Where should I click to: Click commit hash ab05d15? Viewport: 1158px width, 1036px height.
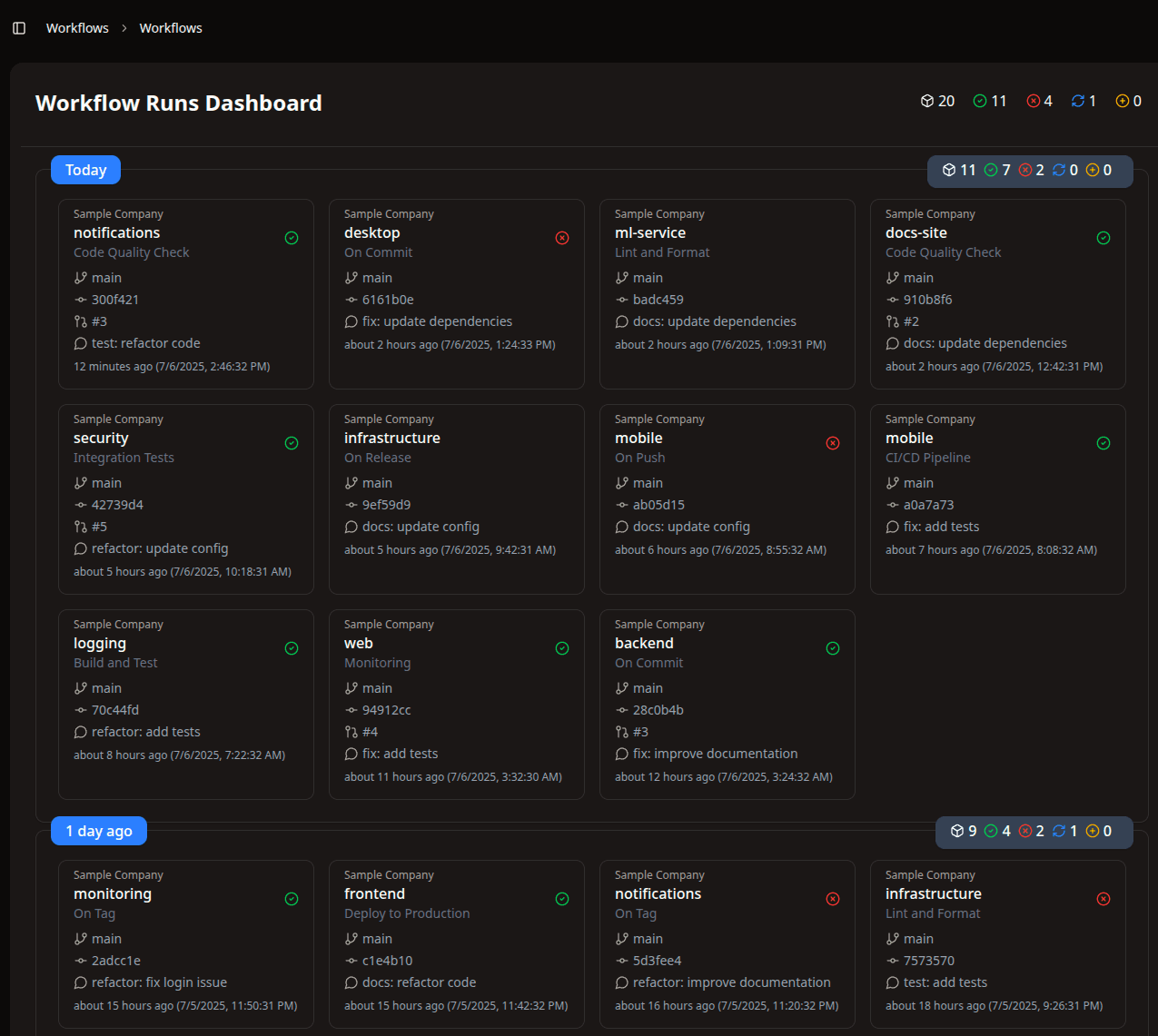pos(658,505)
